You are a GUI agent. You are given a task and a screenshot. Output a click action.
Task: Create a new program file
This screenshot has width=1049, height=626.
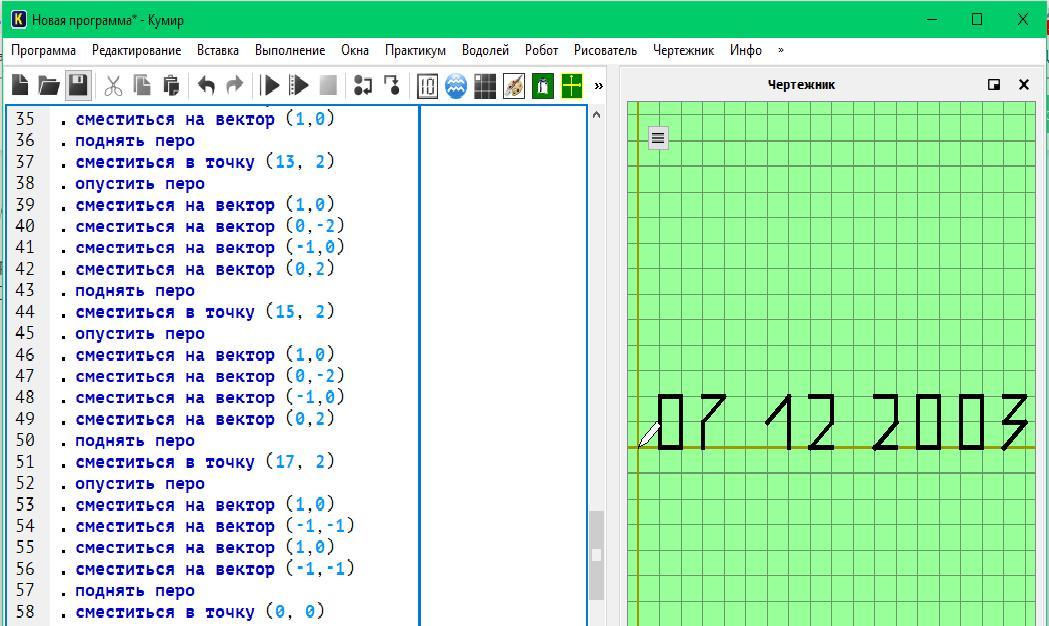(20, 86)
